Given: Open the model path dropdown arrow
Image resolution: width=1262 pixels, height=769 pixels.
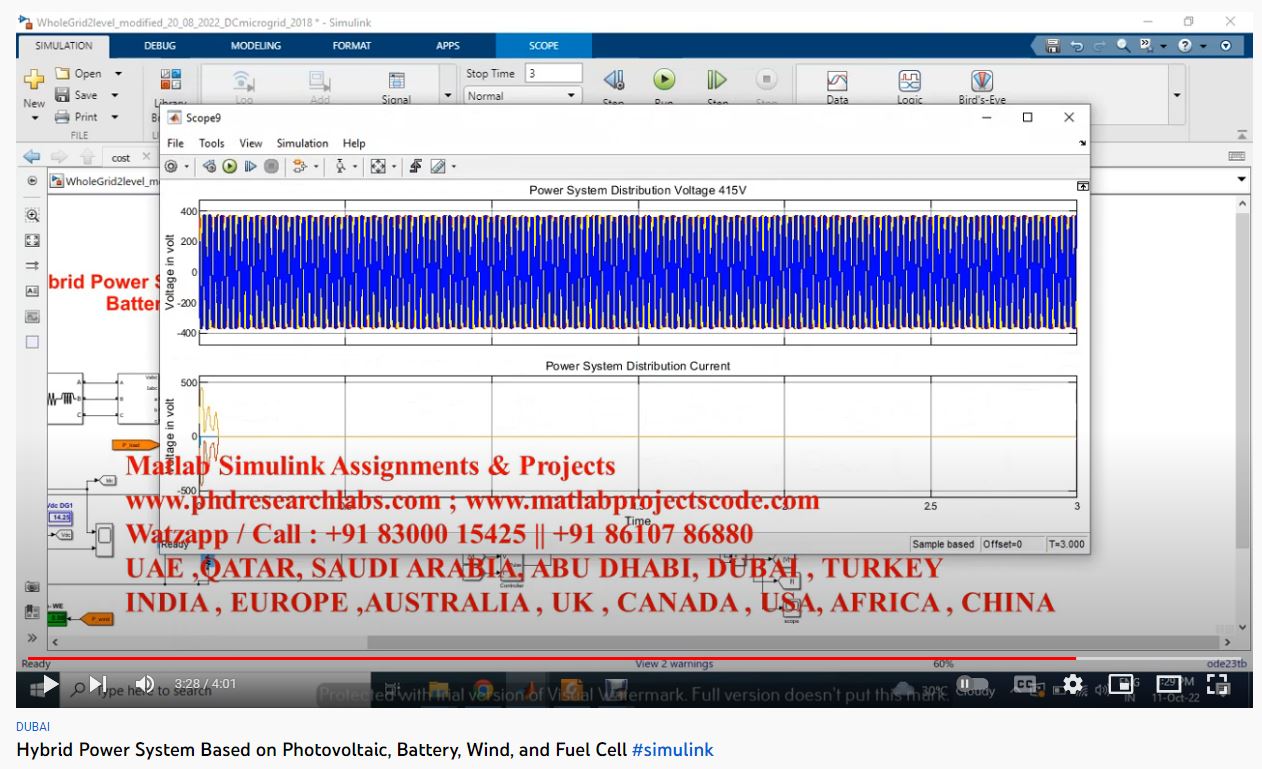Looking at the screenshot, I should coord(1243,179).
